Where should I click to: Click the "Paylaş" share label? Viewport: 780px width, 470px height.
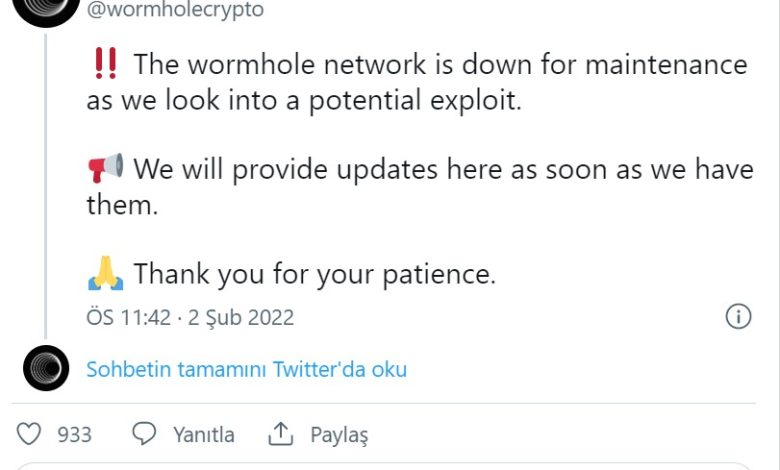click(x=339, y=434)
